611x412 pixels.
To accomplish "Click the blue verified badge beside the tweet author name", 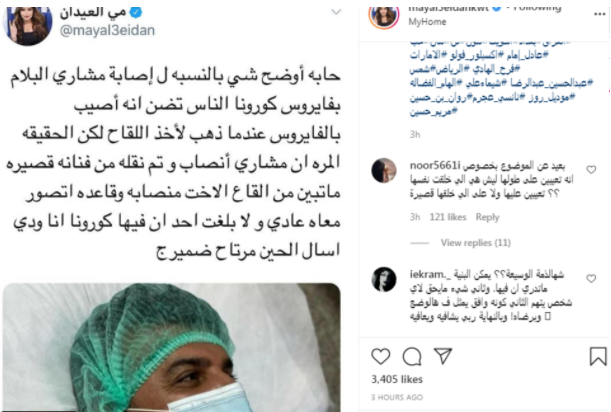I will 135,12.
